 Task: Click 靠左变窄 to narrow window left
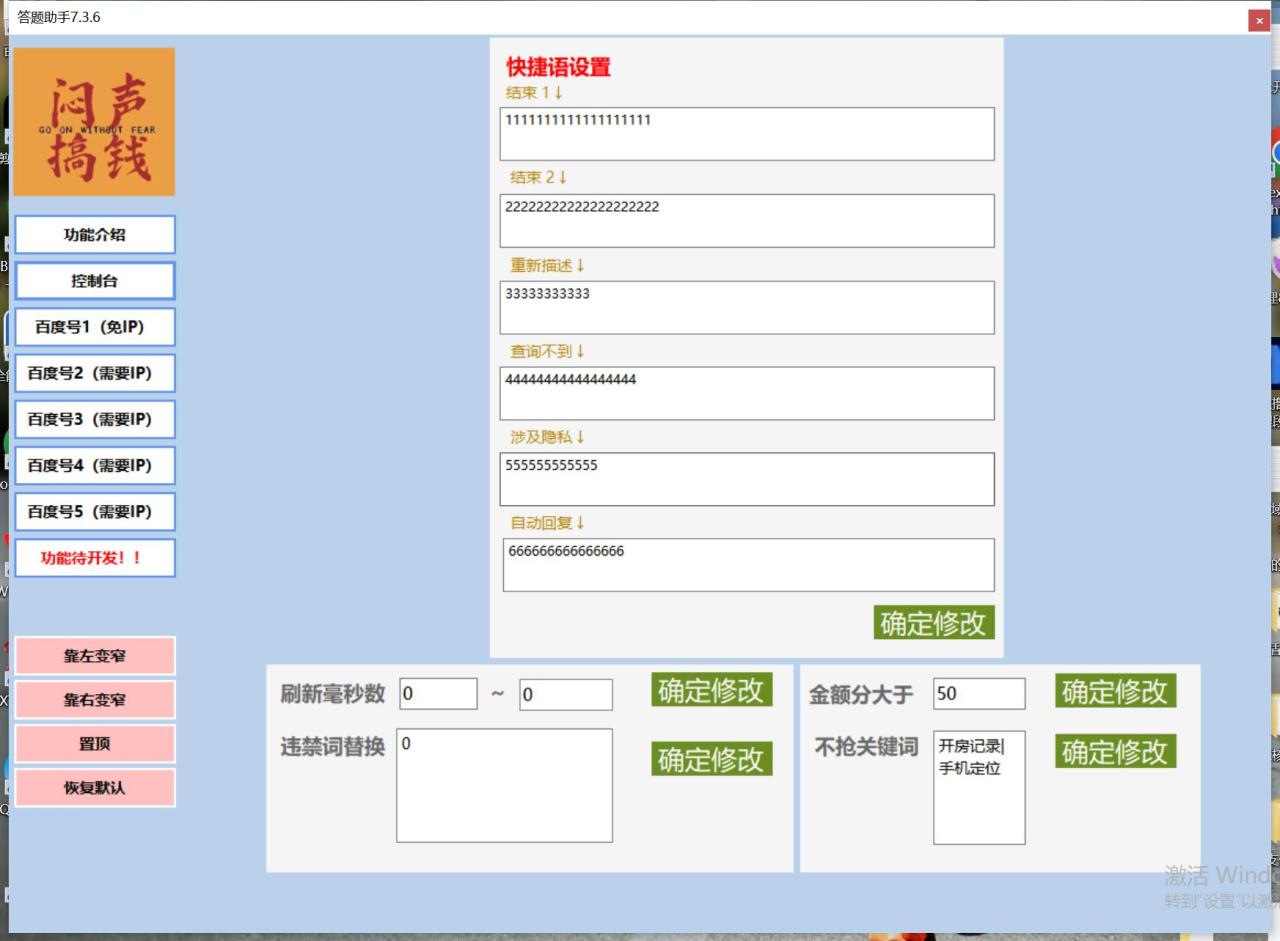[x=94, y=655]
